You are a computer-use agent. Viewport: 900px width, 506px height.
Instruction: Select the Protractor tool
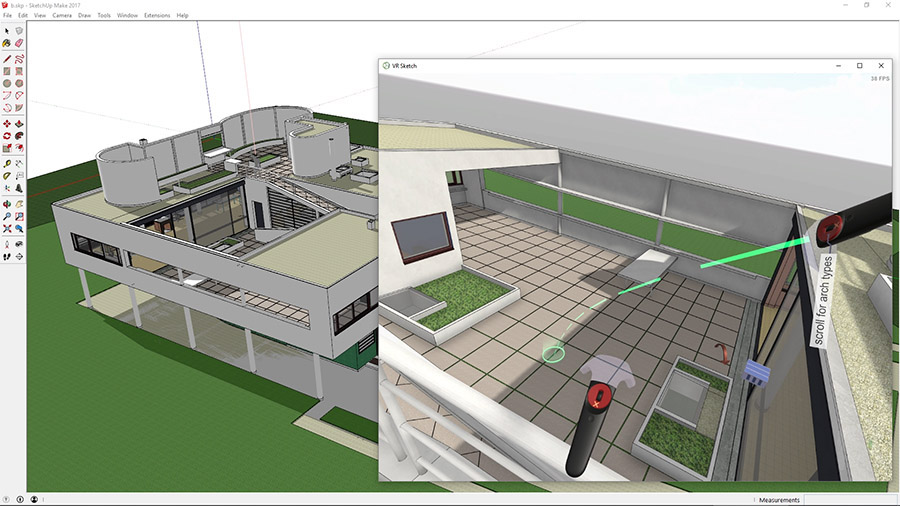(x=7, y=176)
